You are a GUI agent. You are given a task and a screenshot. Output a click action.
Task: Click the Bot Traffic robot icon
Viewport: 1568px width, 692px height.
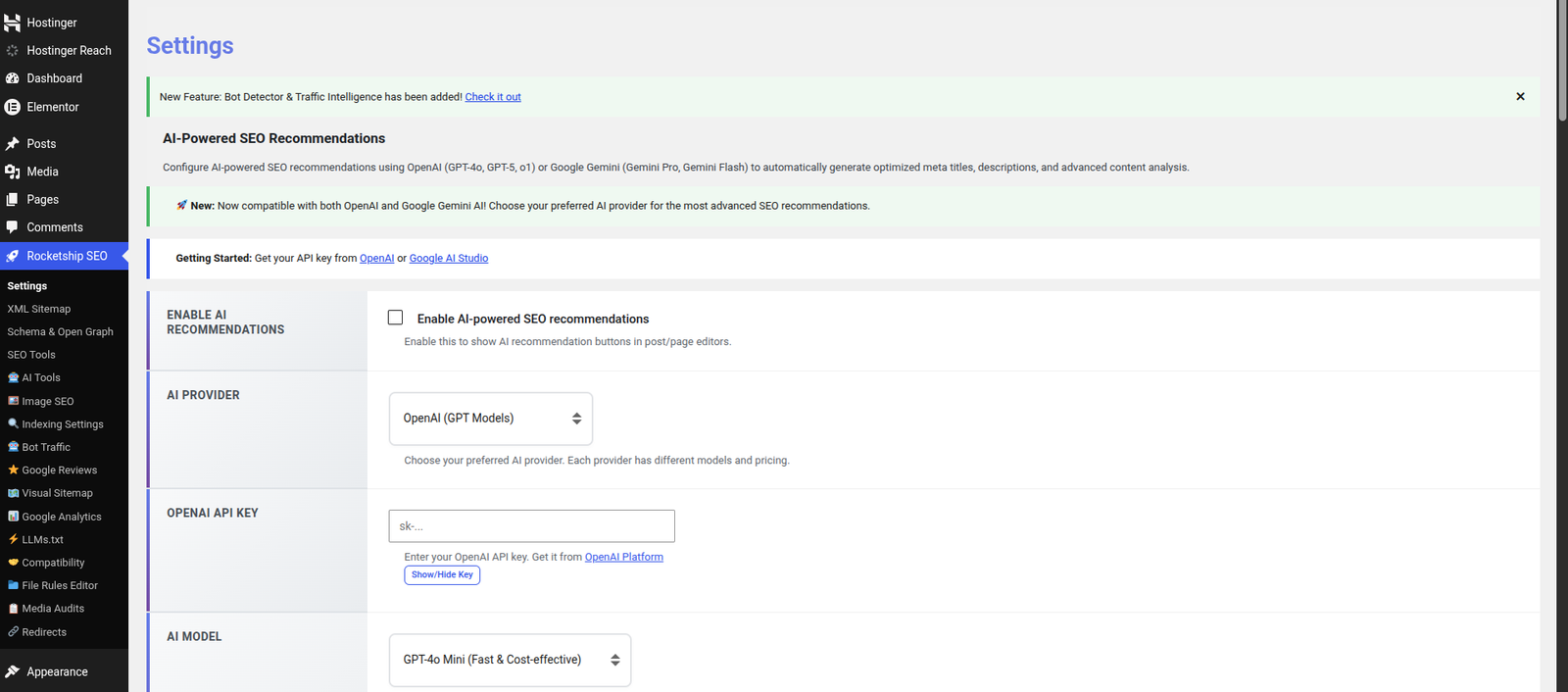pos(14,447)
